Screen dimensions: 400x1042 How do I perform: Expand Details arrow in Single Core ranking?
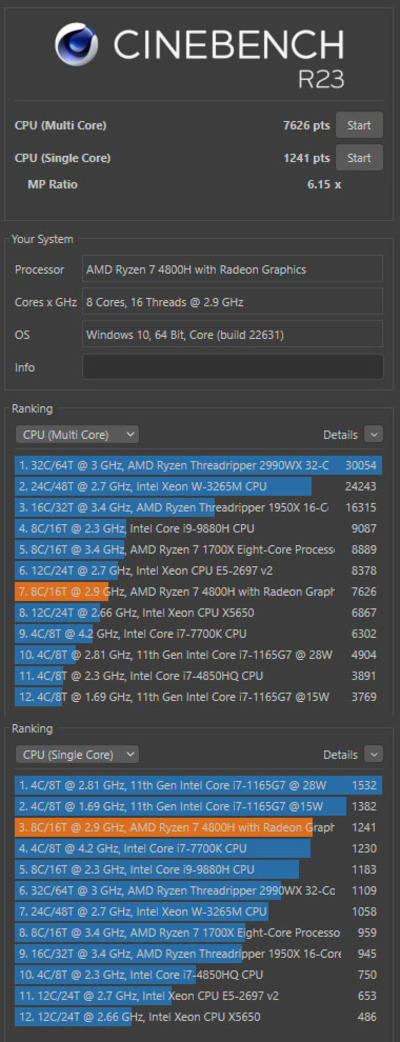[x=374, y=754]
